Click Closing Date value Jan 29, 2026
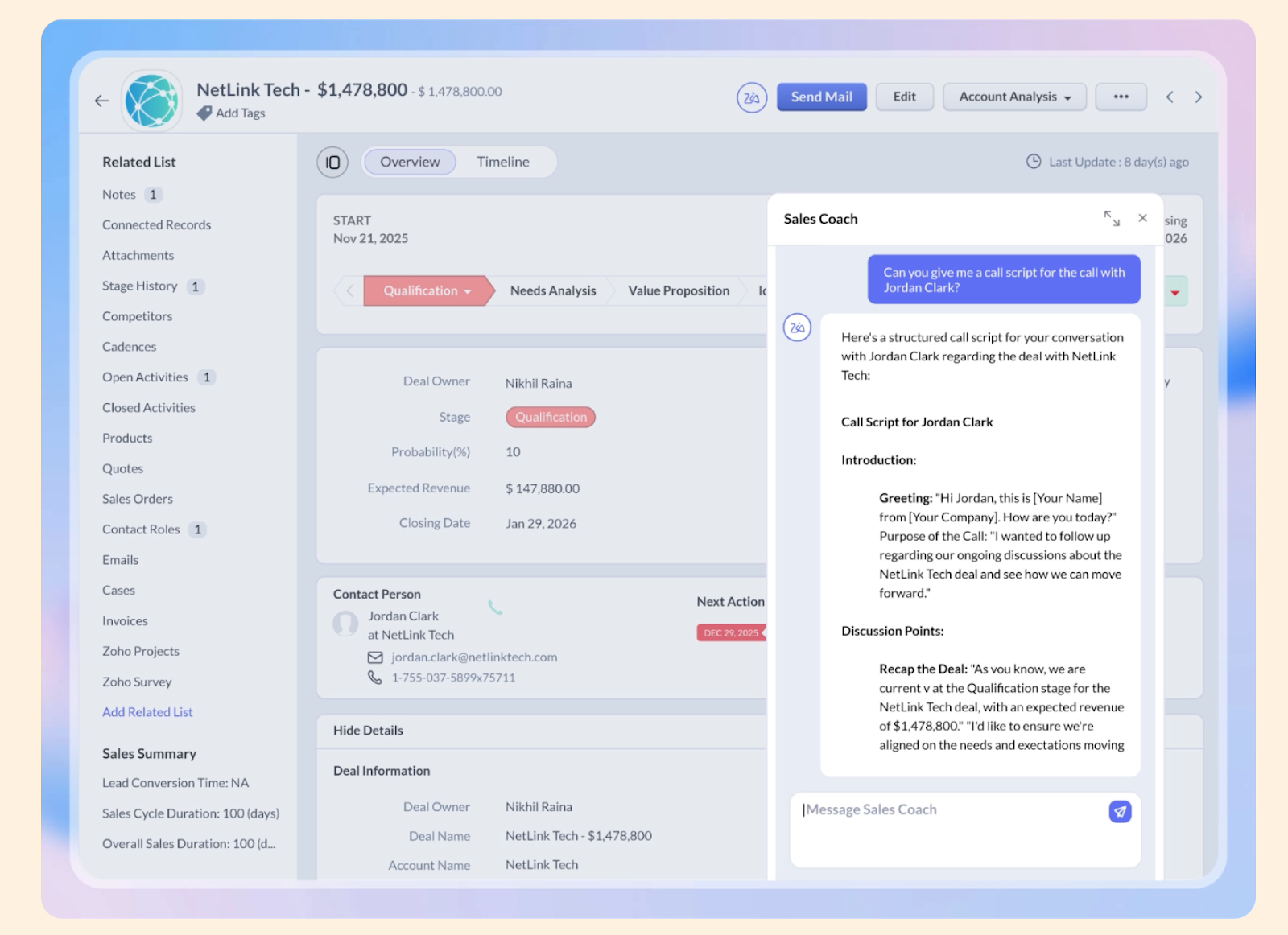The image size is (1288, 935). 541,524
